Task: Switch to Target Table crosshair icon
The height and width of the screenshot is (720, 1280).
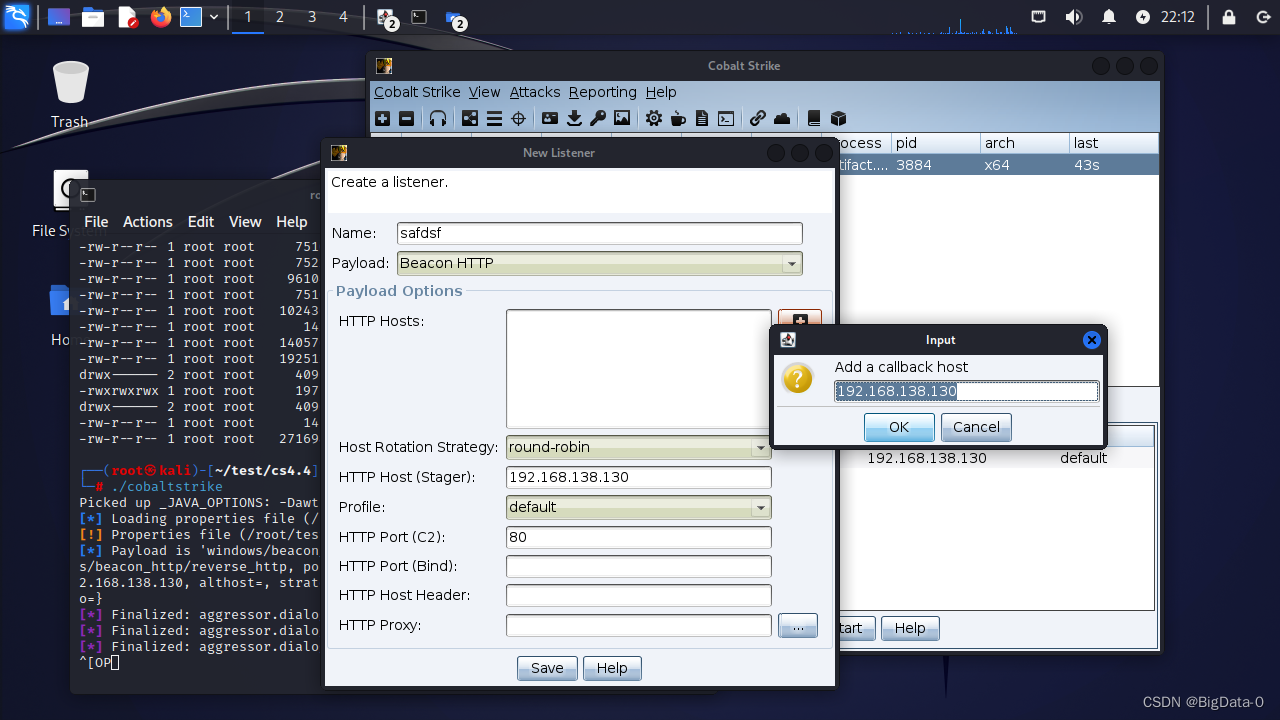Action: pos(518,118)
